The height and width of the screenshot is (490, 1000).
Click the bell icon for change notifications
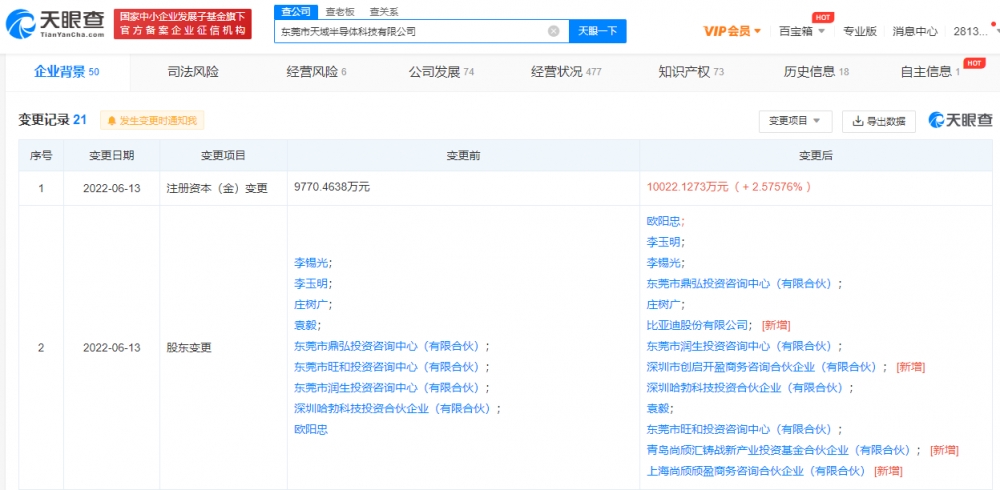[x=110, y=121]
